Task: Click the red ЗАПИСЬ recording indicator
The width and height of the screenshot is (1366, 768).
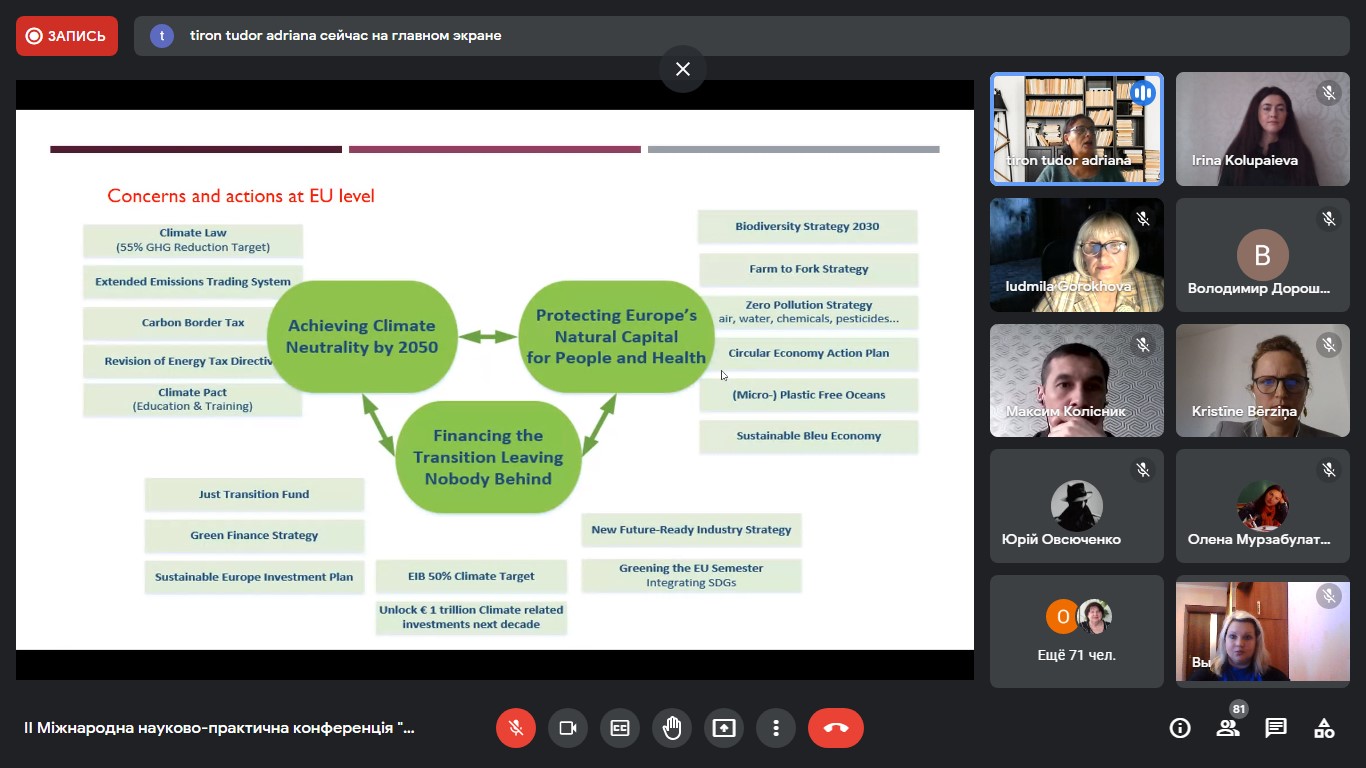Action: [x=67, y=36]
